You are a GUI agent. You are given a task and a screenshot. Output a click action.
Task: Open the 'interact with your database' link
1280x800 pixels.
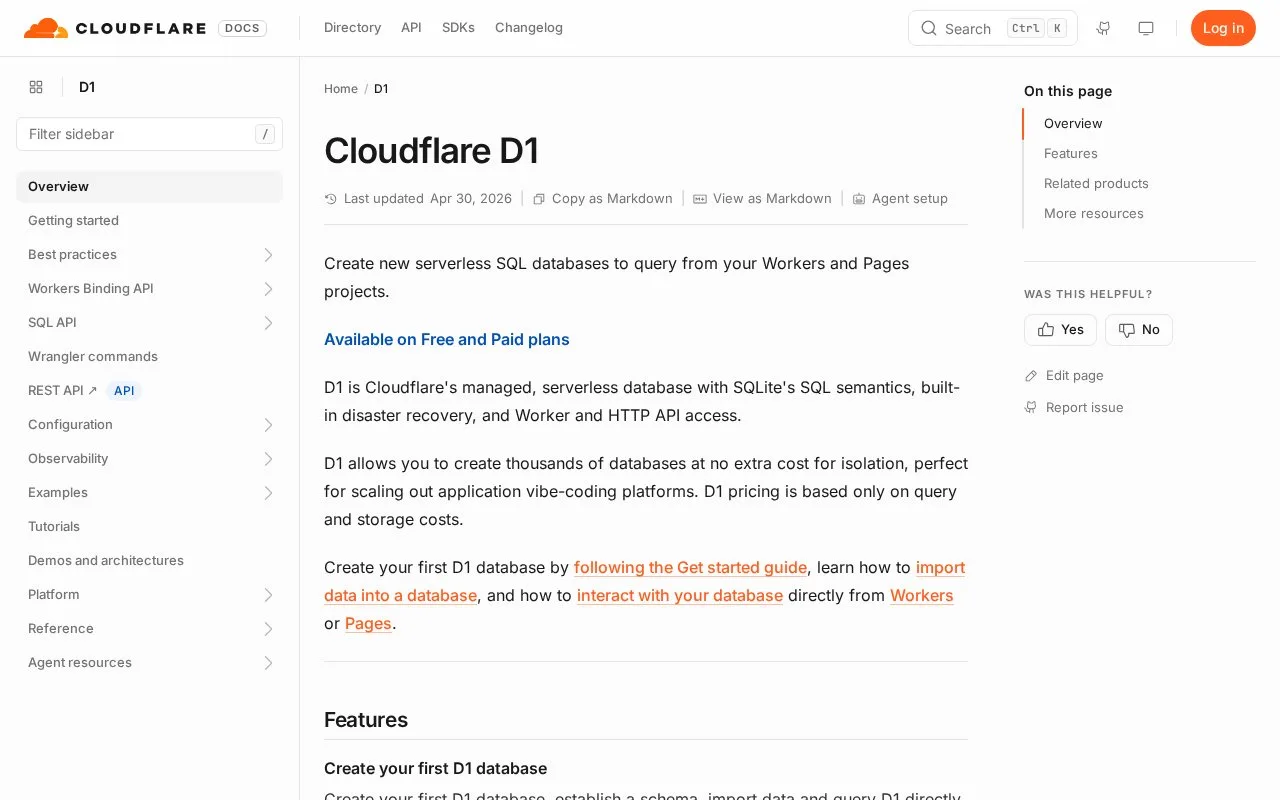pos(680,595)
